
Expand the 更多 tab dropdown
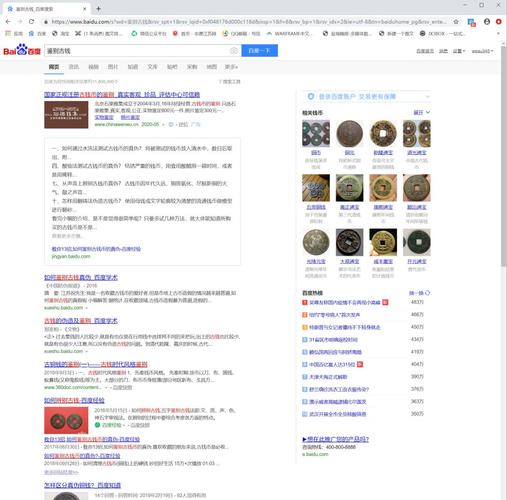click(231, 67)
